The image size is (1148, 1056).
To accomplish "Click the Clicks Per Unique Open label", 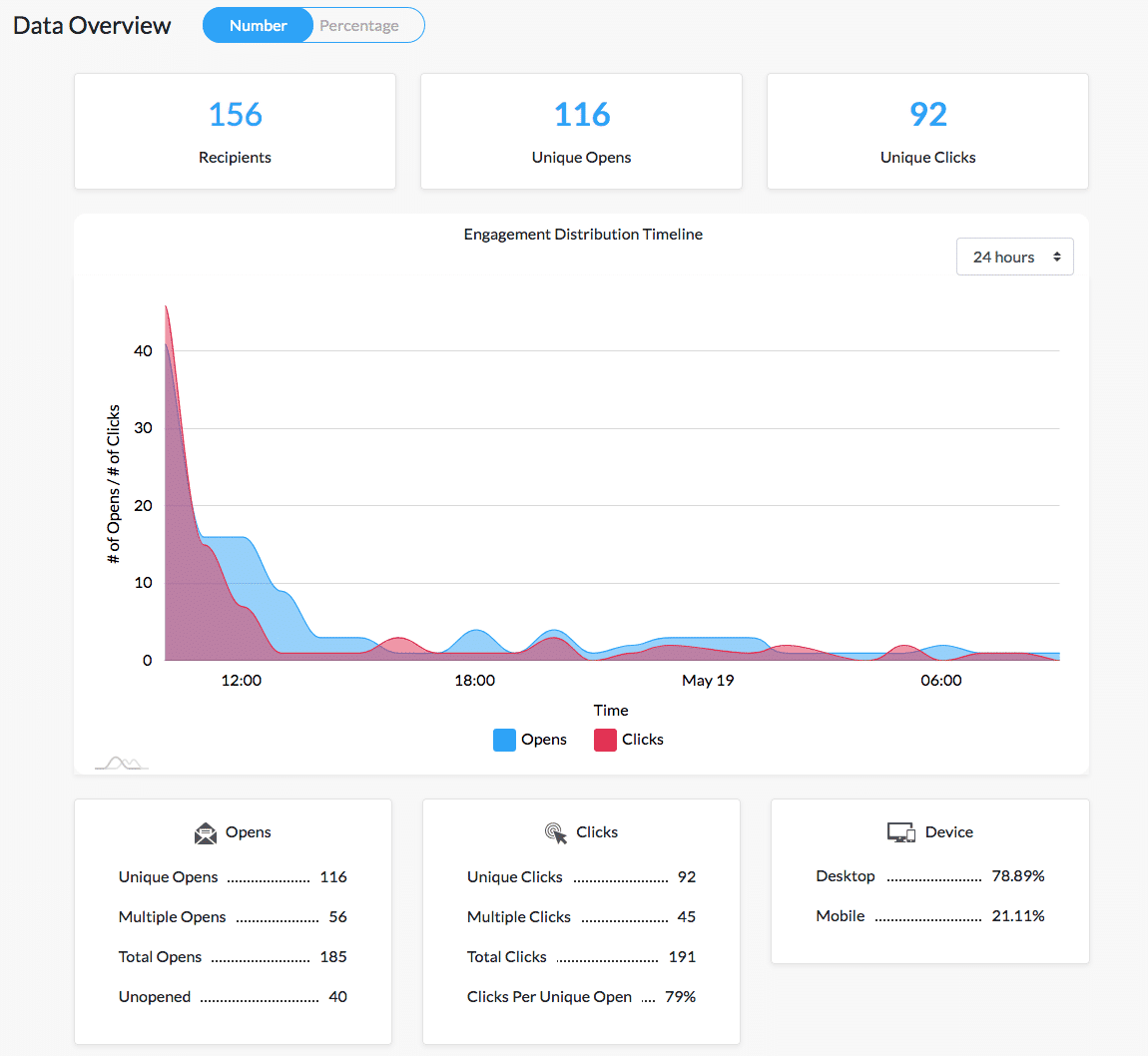I will [x=549, y=997].
